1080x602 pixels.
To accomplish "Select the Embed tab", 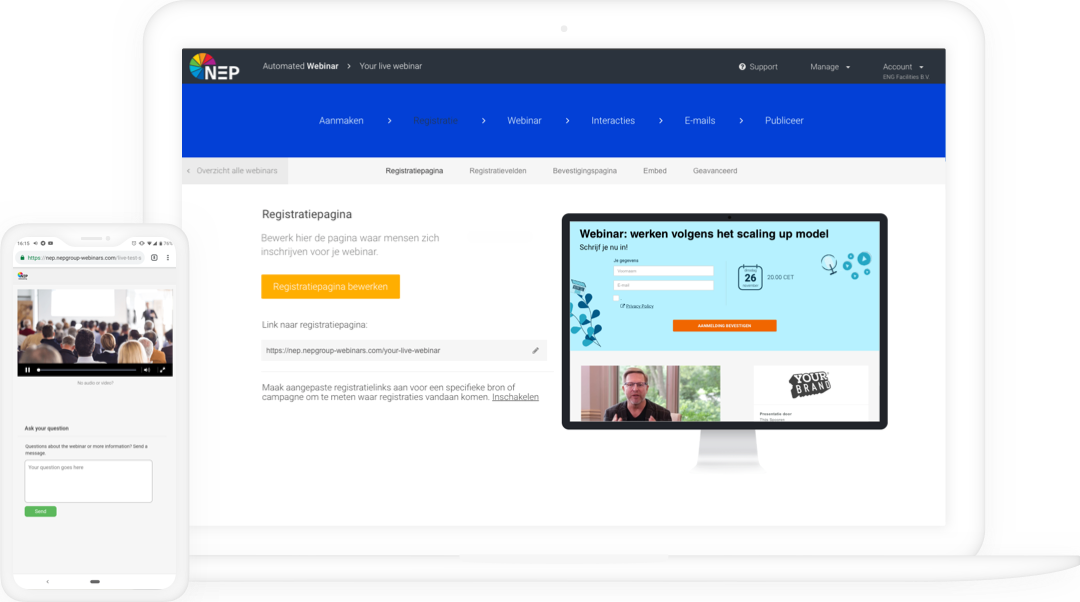I will 655,171.
